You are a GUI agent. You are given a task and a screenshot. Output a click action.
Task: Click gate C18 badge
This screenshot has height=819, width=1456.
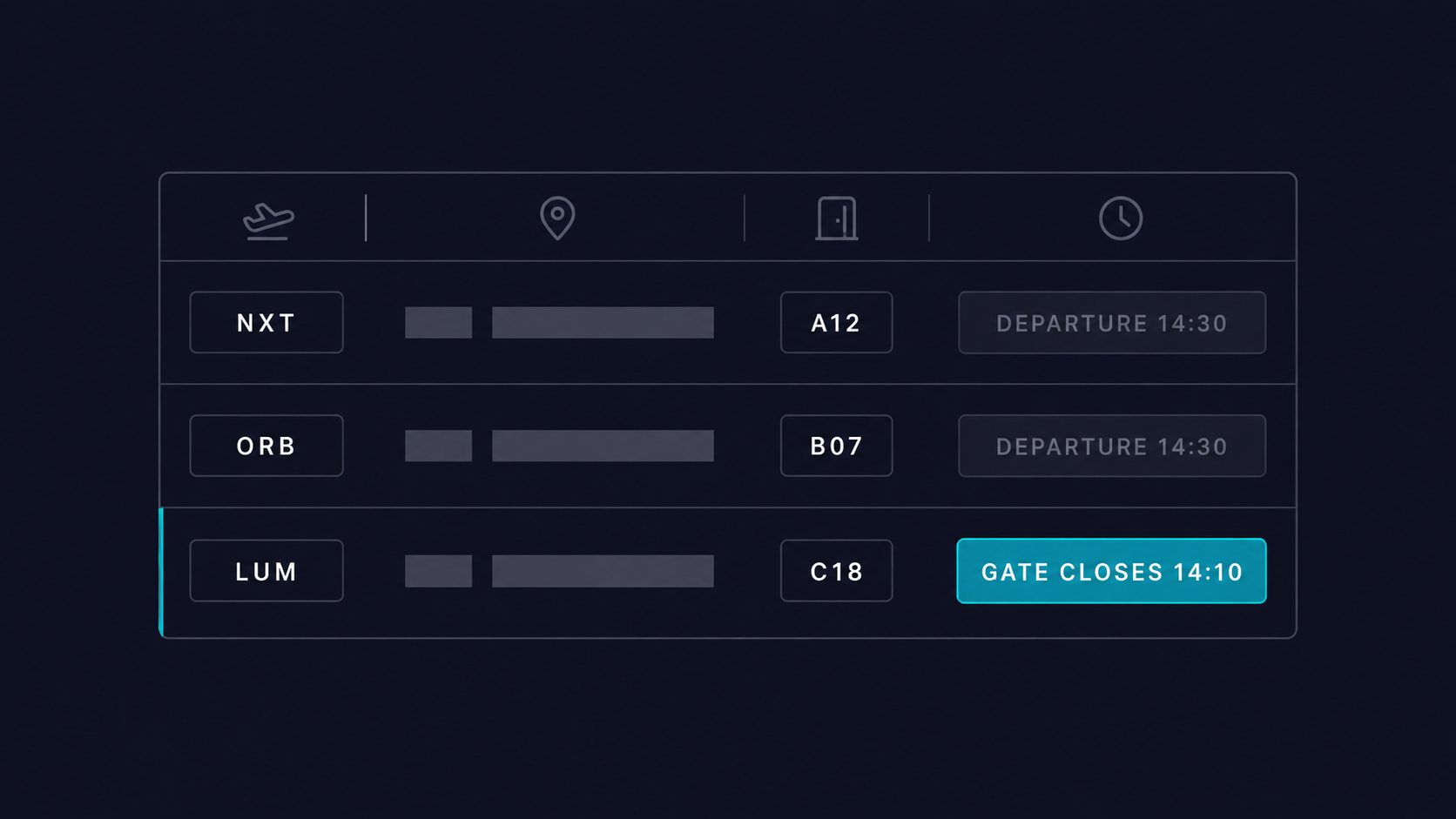pos(836,571)
